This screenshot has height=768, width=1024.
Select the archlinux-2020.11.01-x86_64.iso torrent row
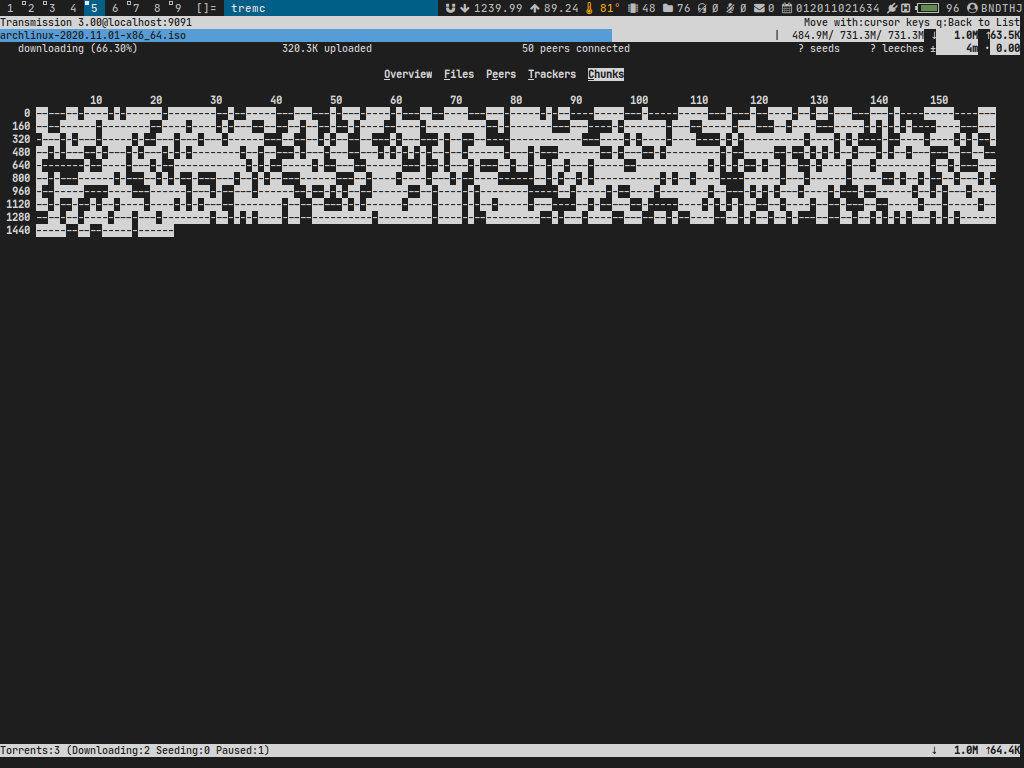(93, 35)
